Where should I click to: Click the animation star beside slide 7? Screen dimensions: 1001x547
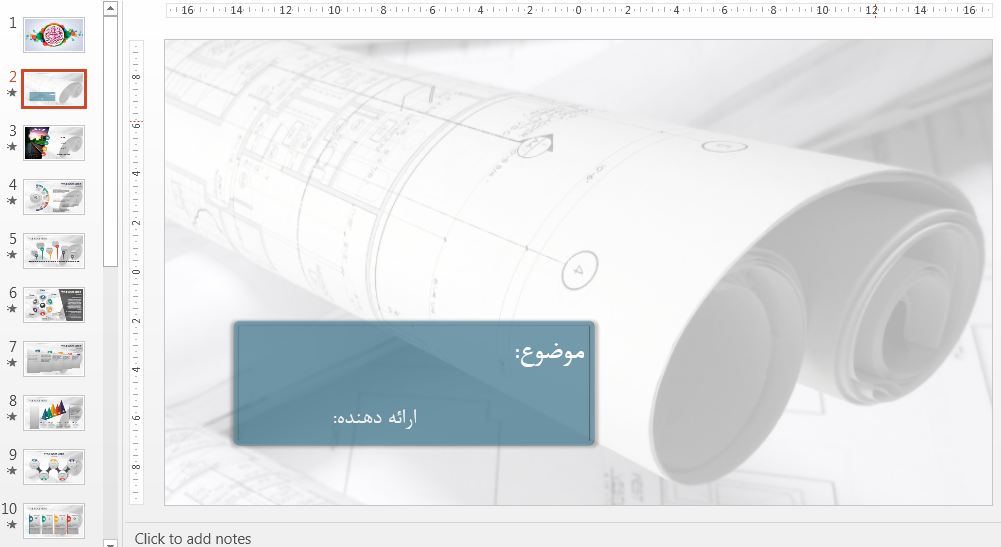point(11,363)
